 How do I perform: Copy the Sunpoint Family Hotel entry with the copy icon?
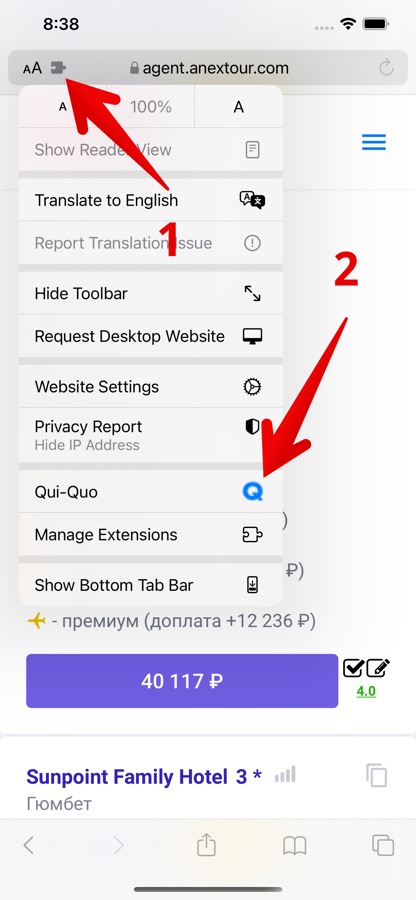pyautogui.click(x=377, y=775)
